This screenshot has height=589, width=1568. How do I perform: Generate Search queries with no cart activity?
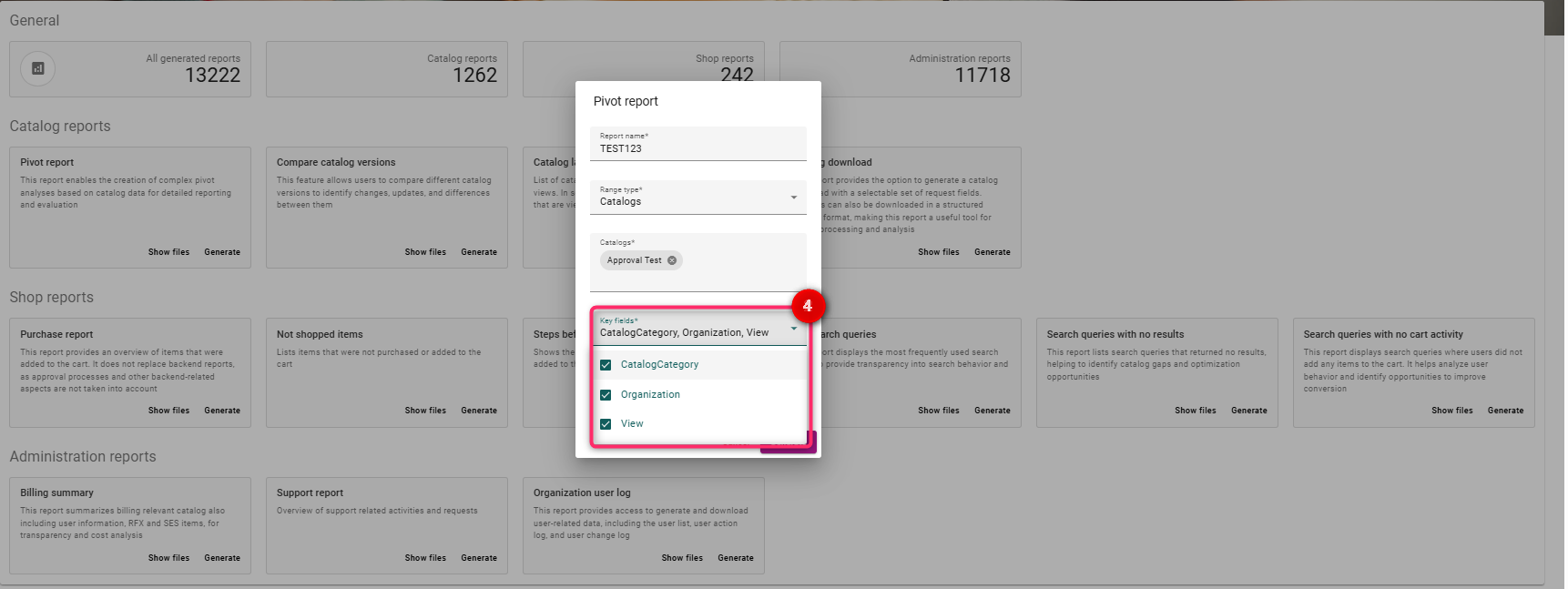[1505, 411]
